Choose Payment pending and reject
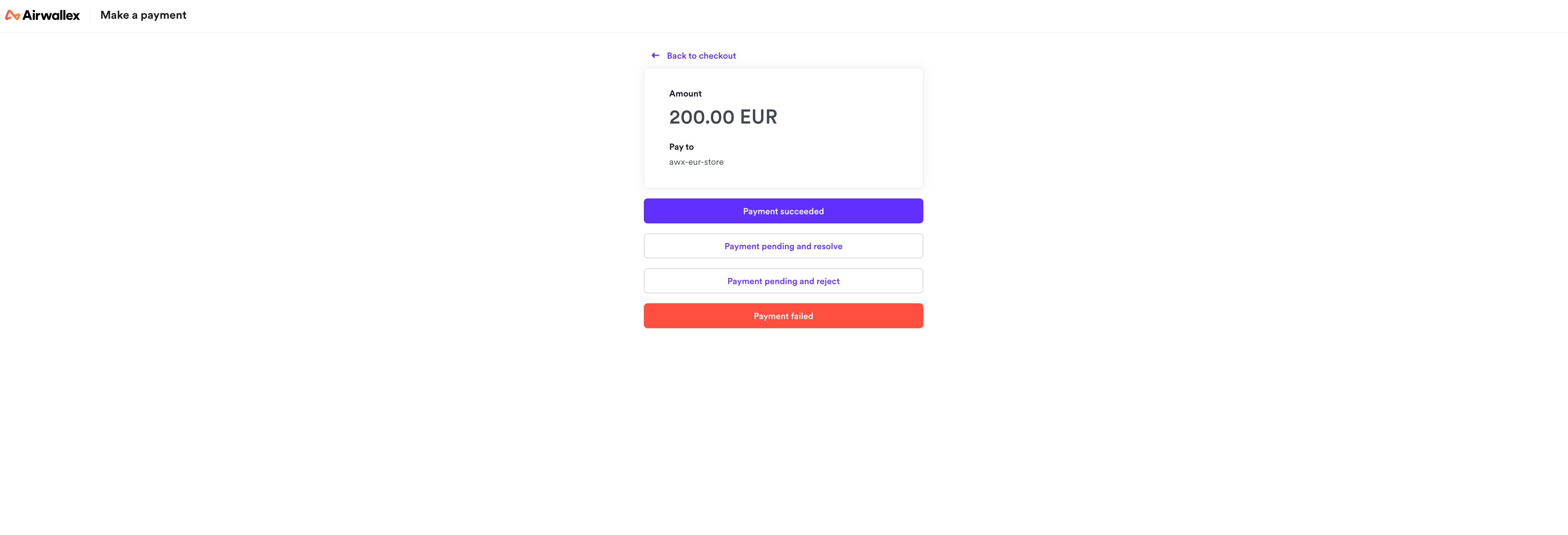Viewport: 1568px width, 535px height. pos(783,280)
